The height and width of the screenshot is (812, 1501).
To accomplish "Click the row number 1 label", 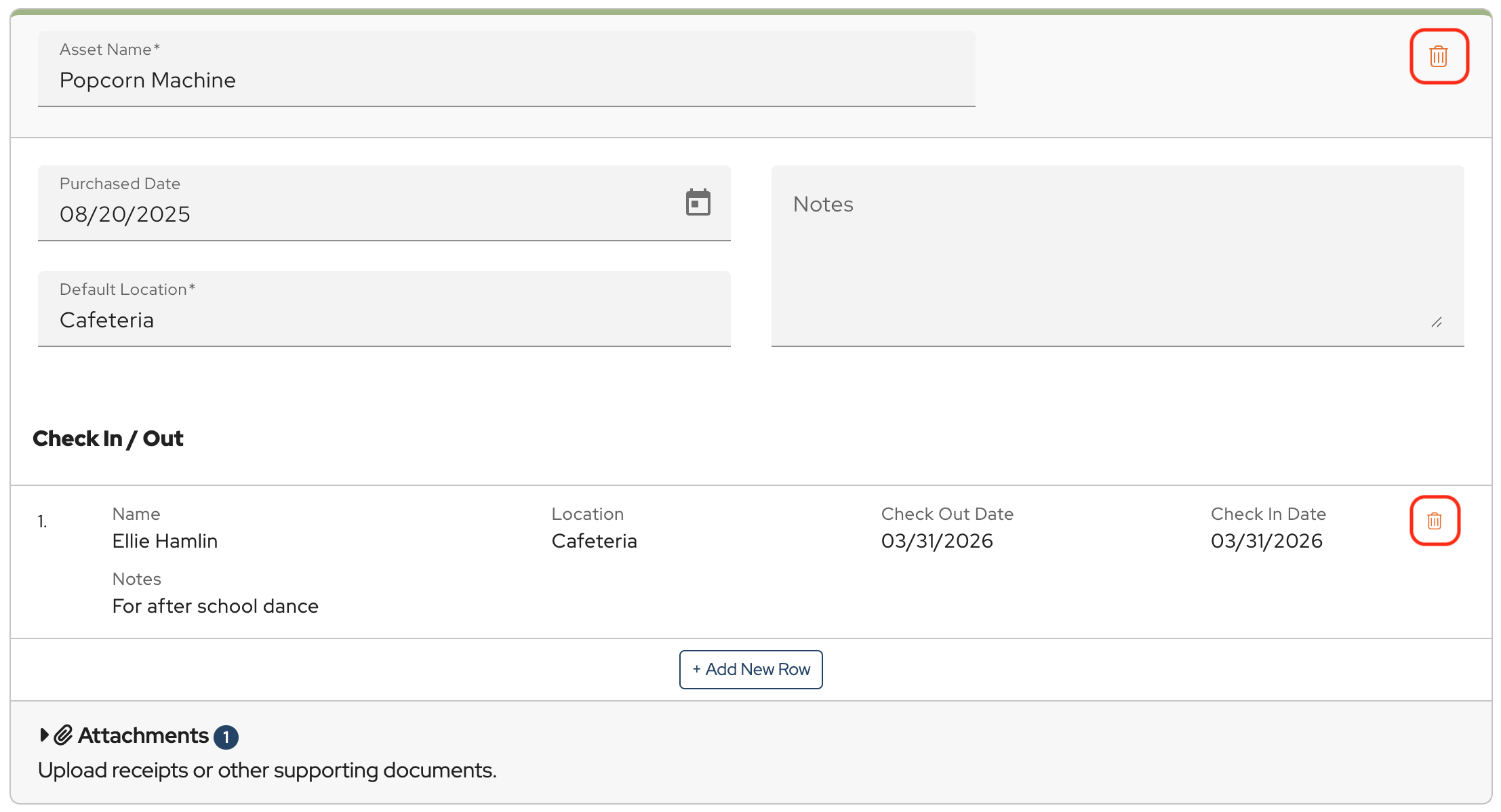I will [42, 521].
